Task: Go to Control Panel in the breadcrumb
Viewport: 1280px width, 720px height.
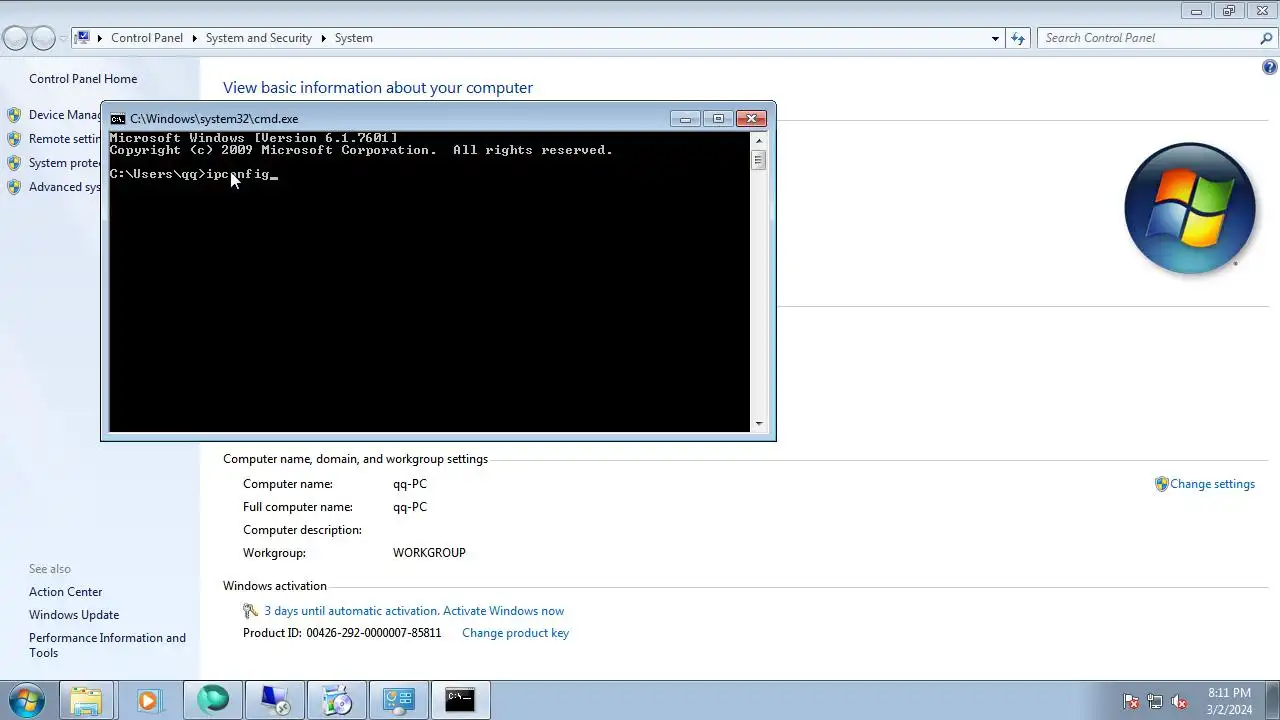Action: 147,38
